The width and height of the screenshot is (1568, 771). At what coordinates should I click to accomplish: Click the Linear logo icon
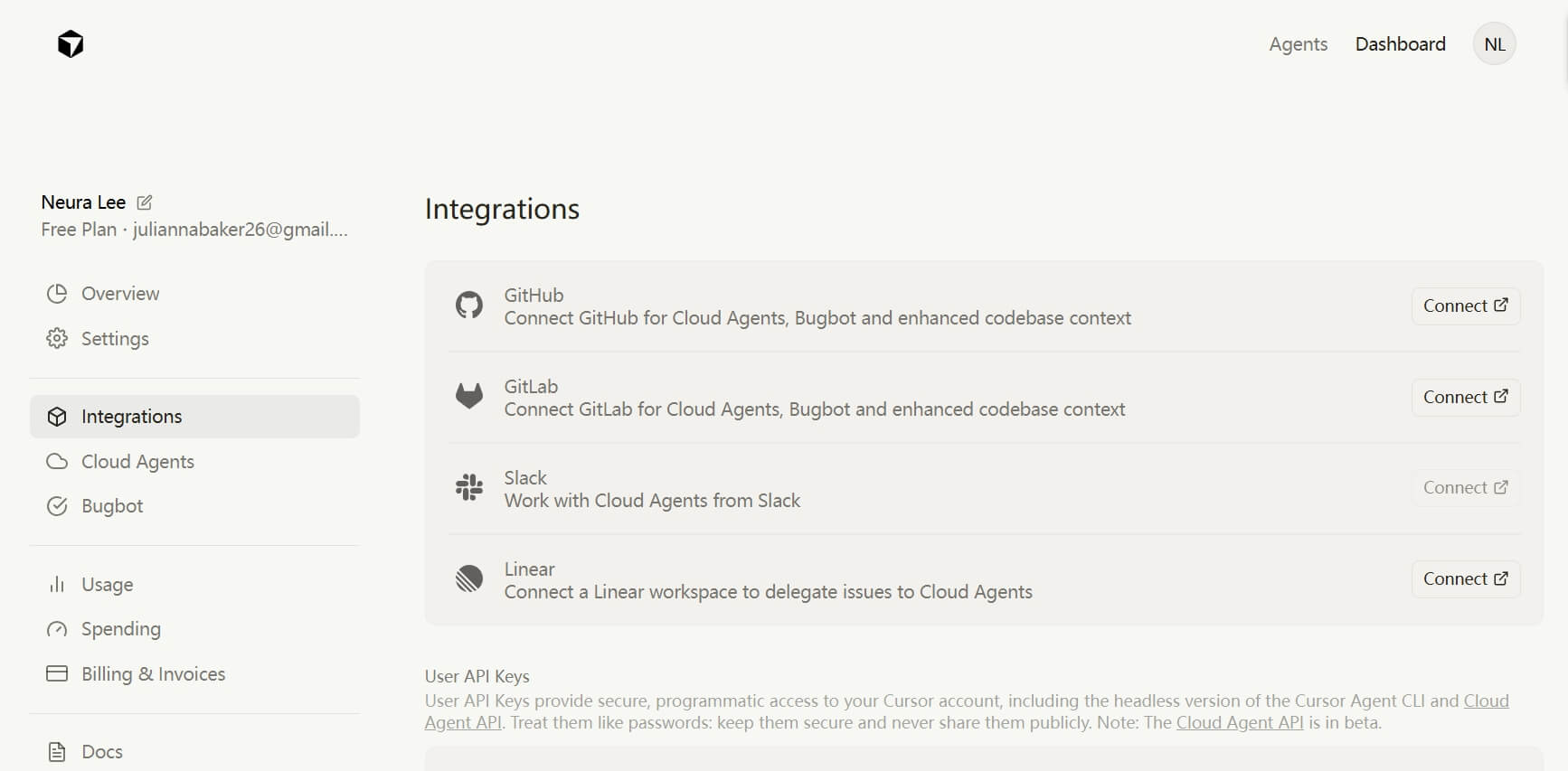click(469, 579)
